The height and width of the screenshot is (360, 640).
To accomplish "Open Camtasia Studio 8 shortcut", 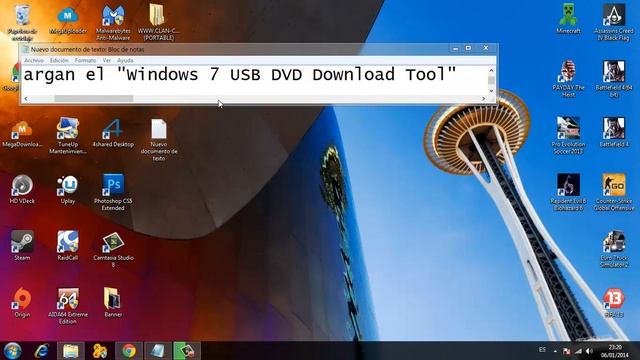I will [113, 249].
